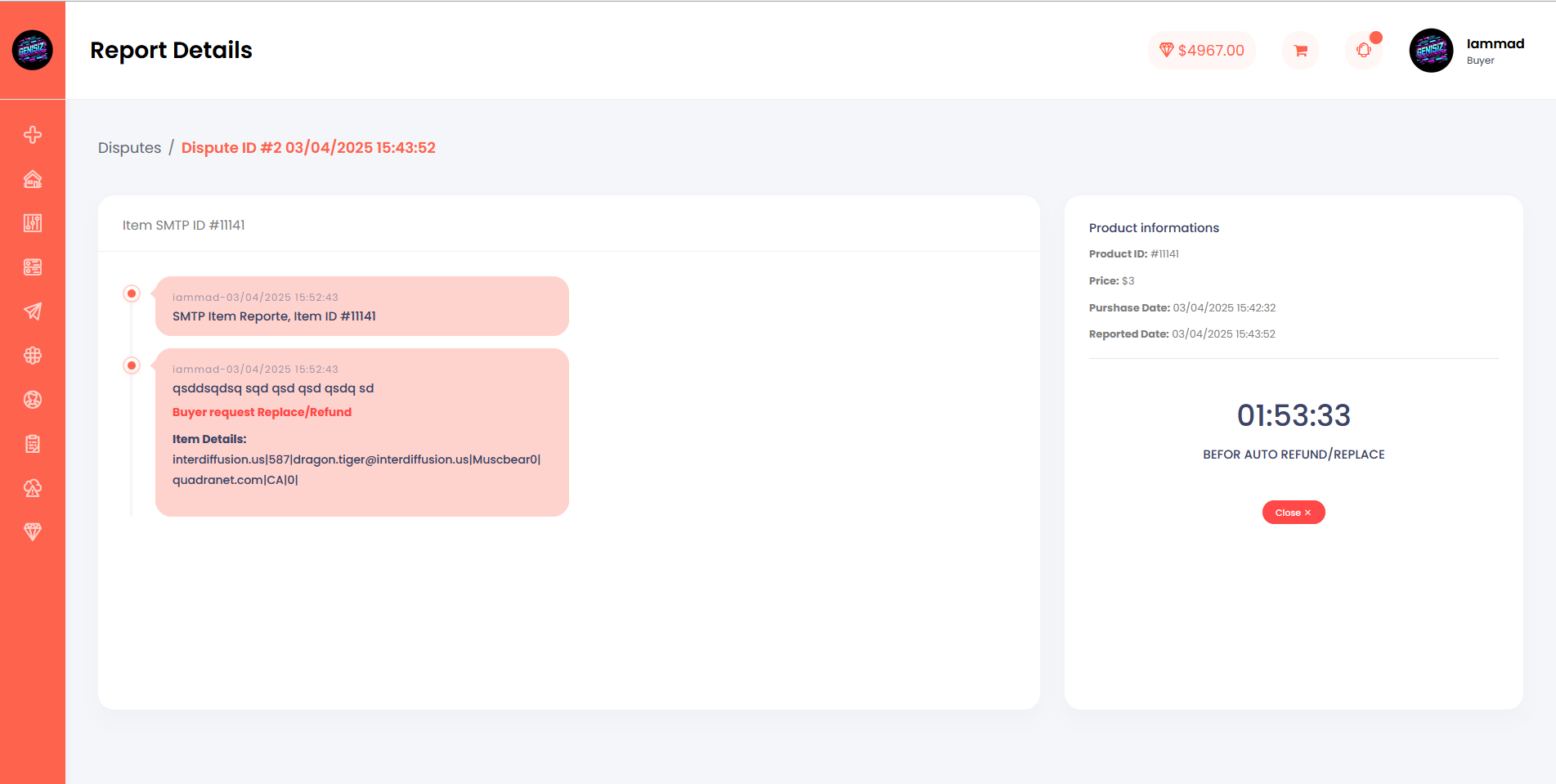Screen dimensions: 1556x784
Task: Click the Iammad username in header
Action: coord(1495,44)
